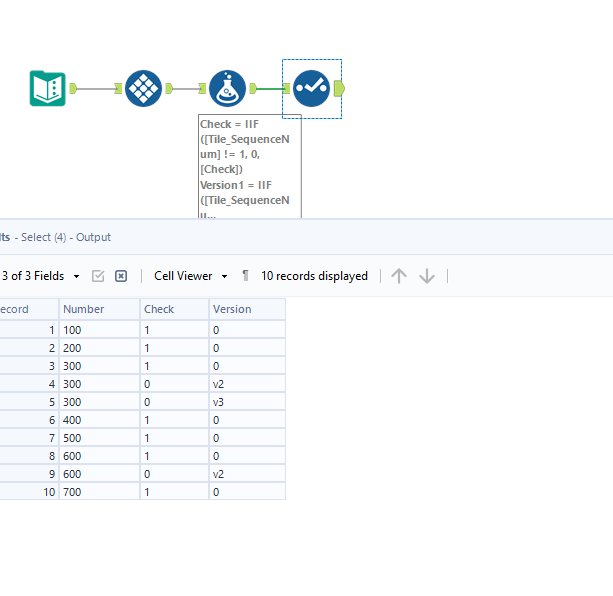Click Number cell 600 in record 8
The image size is (613, 596).
point(99,456)
